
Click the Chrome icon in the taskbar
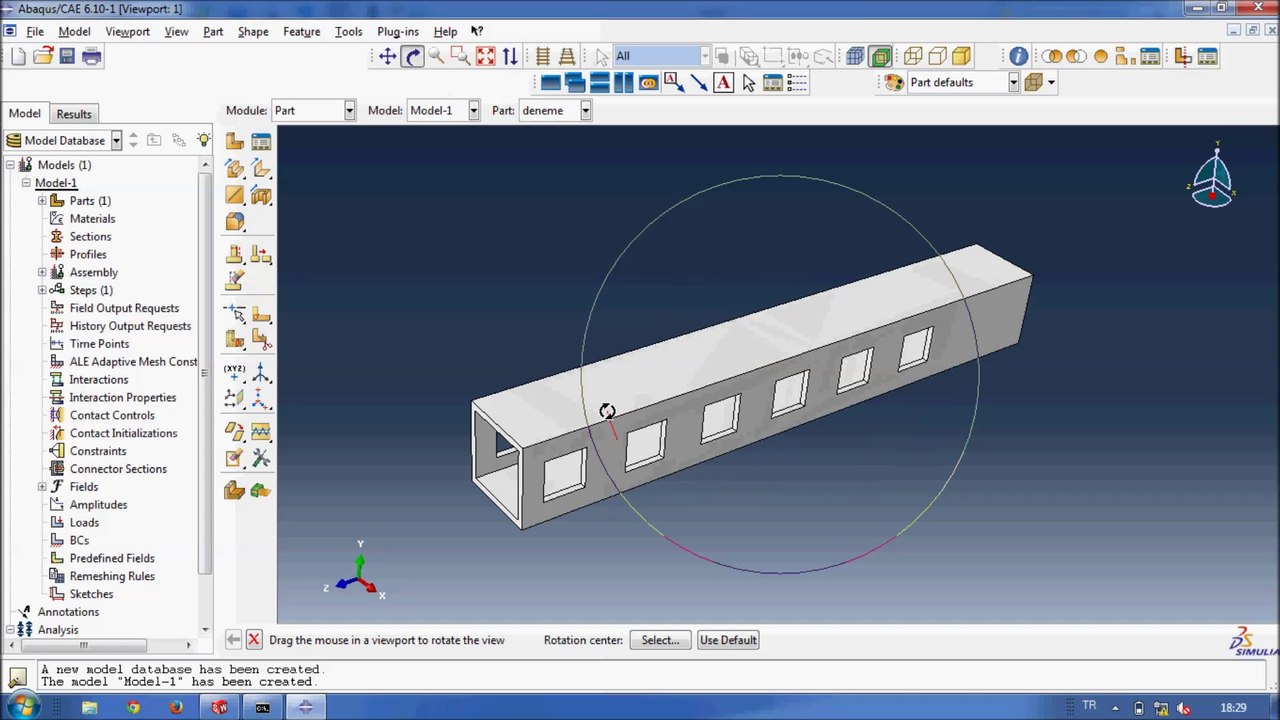pos(133,708)
